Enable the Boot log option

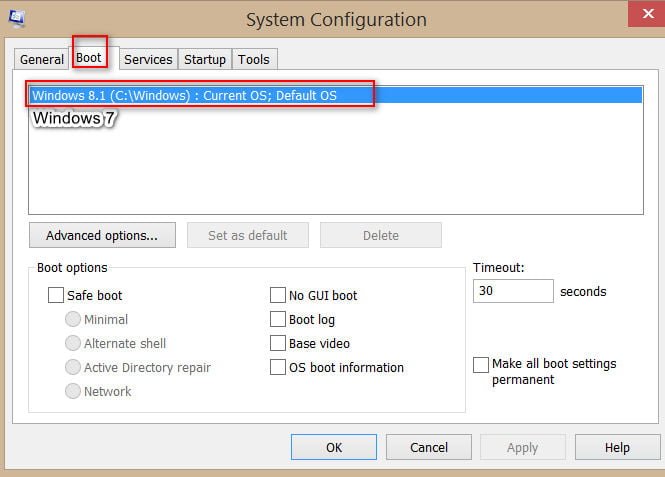278,319
